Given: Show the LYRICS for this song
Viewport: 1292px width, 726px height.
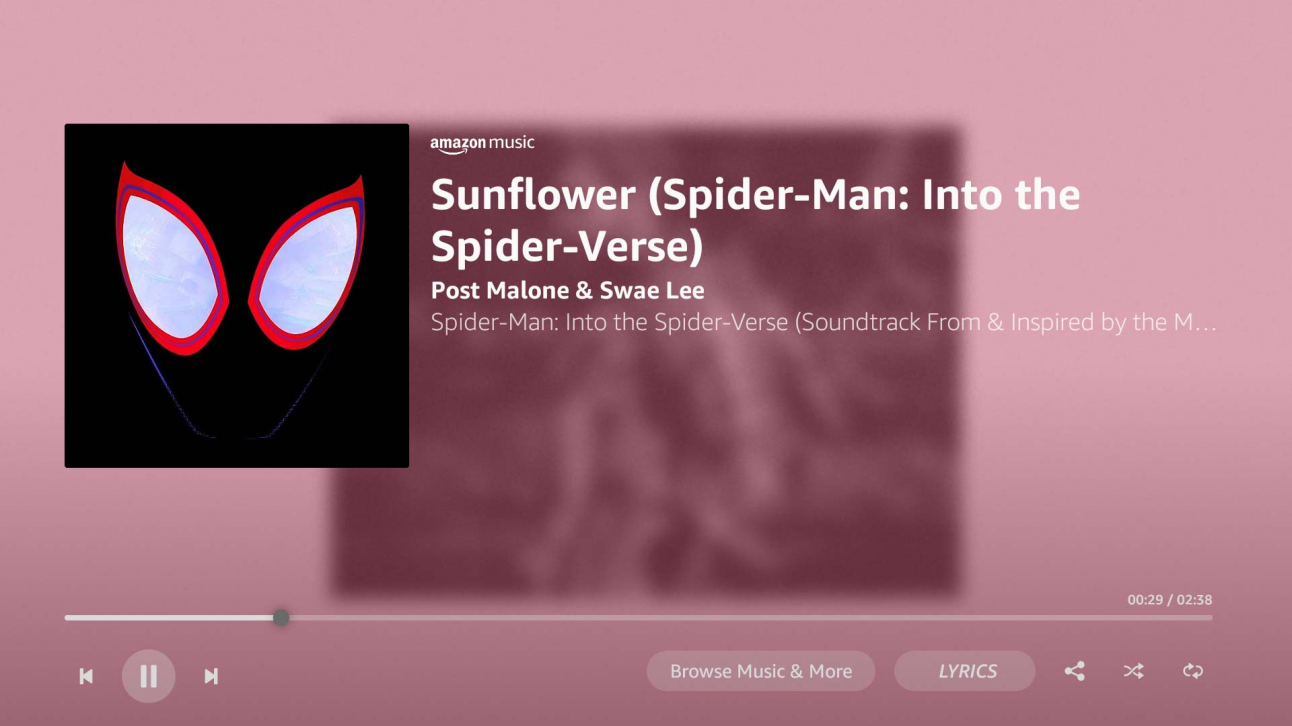Looking at the screenshot, I should [x=965, y=671].
